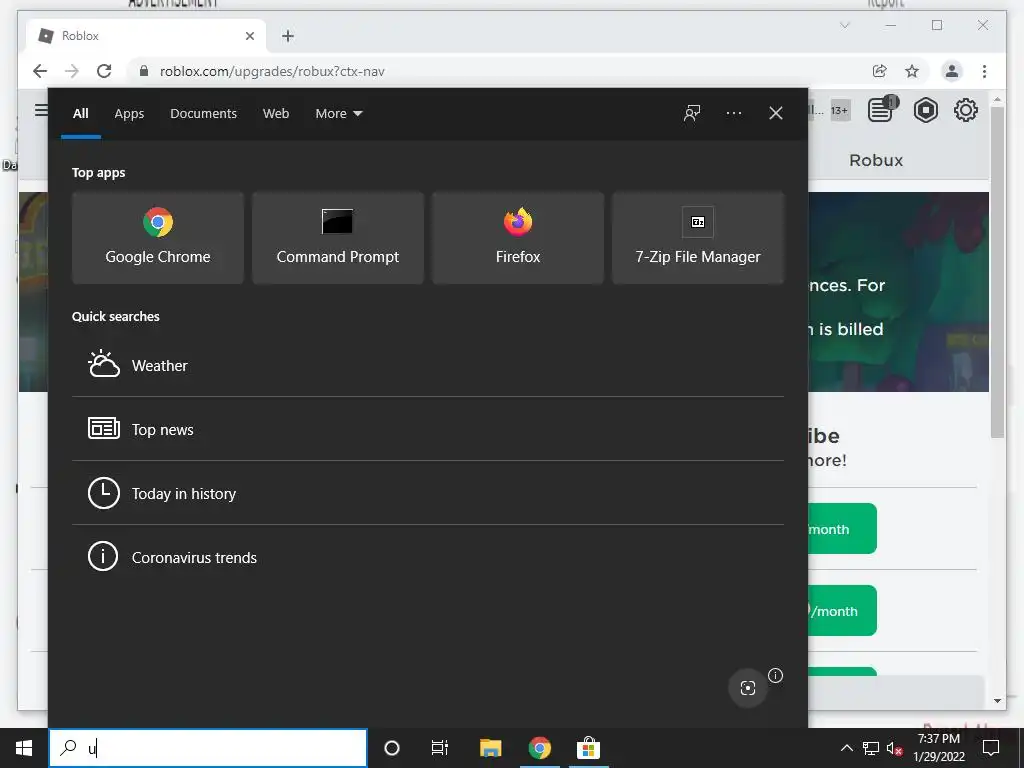Go back in the Chrome browser
Viewport: 1024px width, 768px height.
[x=40, y=71]
